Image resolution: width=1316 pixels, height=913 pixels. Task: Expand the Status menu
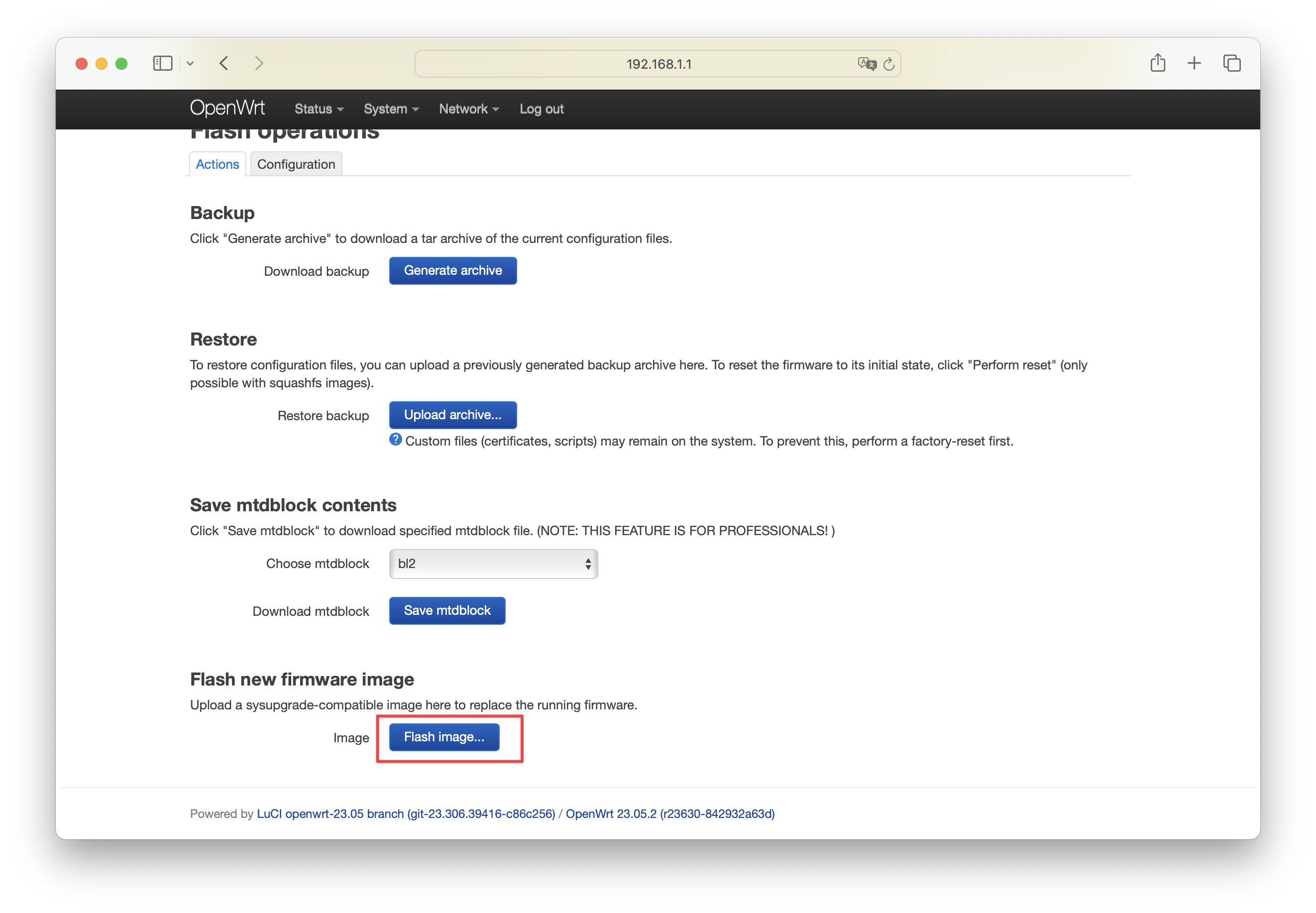click(319, 109)
